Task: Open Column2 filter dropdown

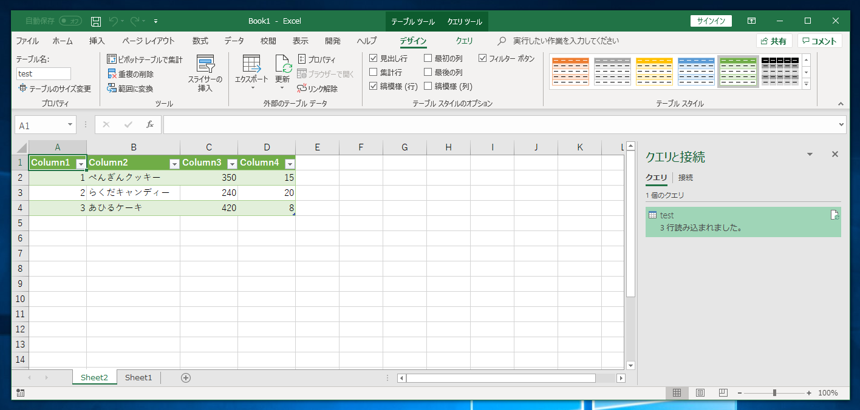Action: [174, 163]
